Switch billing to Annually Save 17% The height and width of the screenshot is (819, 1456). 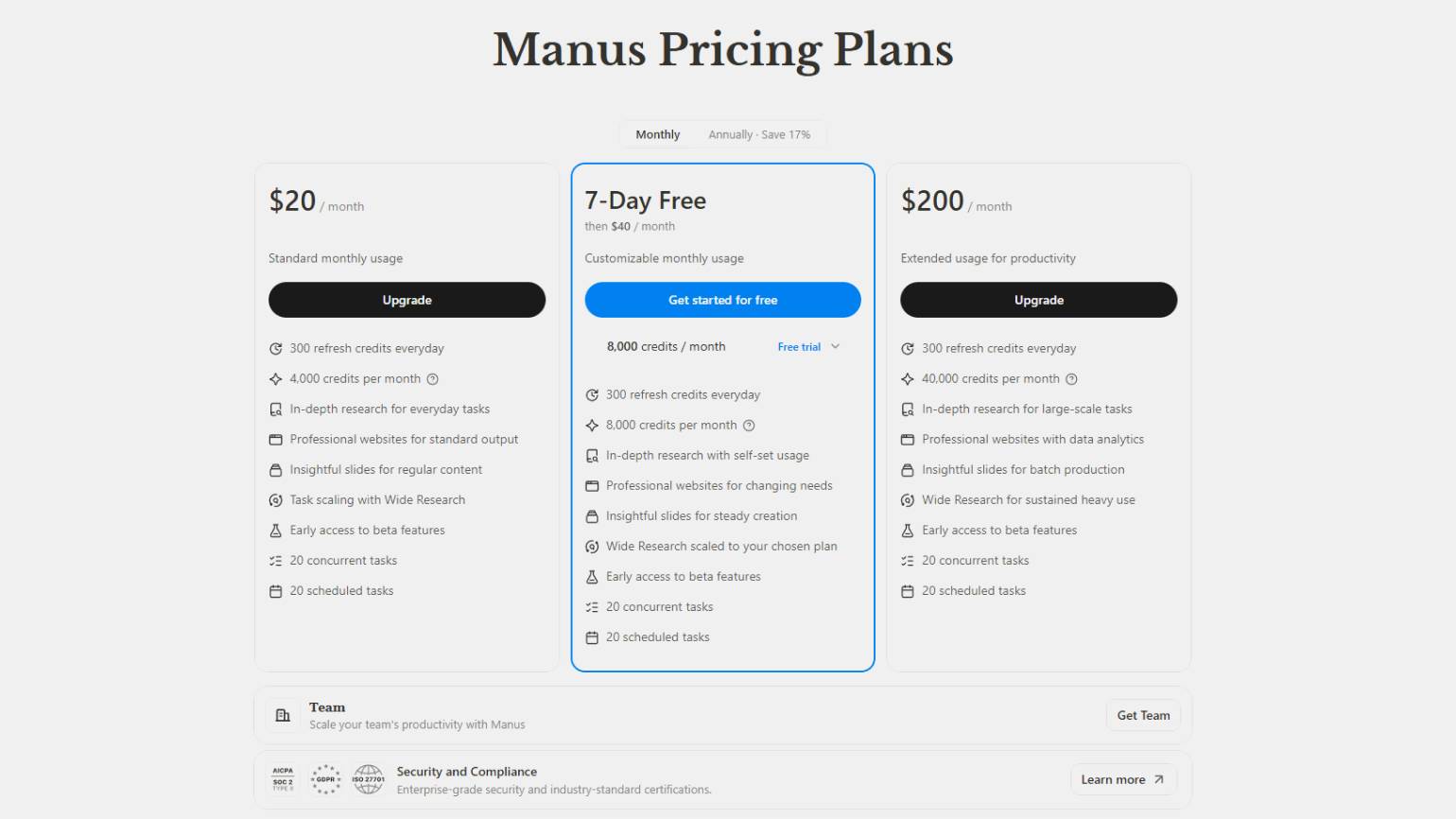coord(759,135)
